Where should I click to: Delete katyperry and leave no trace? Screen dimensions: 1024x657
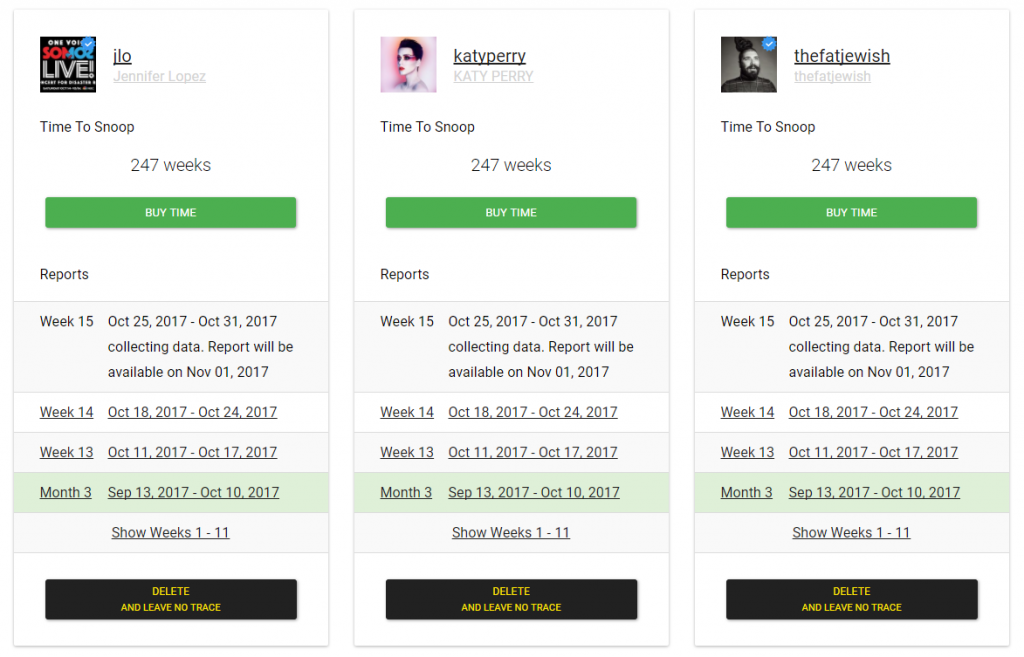[x=511, y=599]
